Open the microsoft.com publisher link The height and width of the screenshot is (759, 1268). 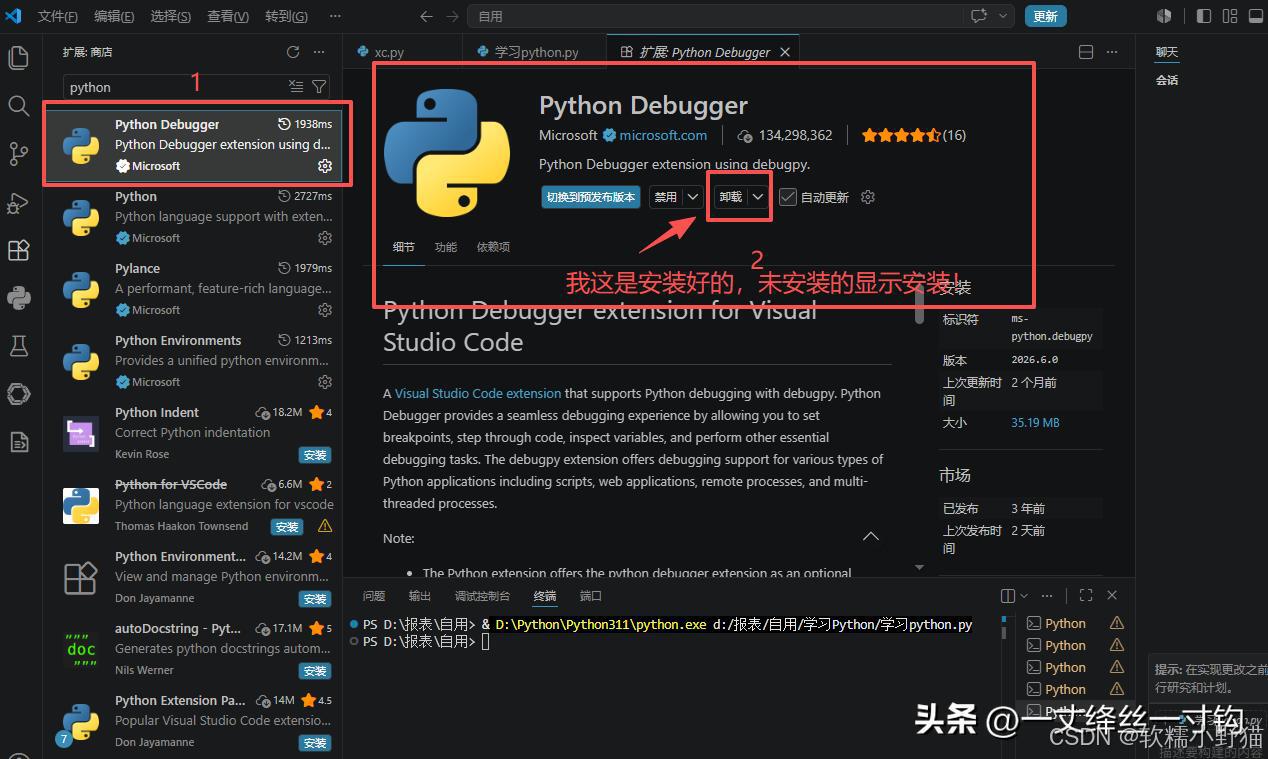pyautogui.click(x=663, y=135)
